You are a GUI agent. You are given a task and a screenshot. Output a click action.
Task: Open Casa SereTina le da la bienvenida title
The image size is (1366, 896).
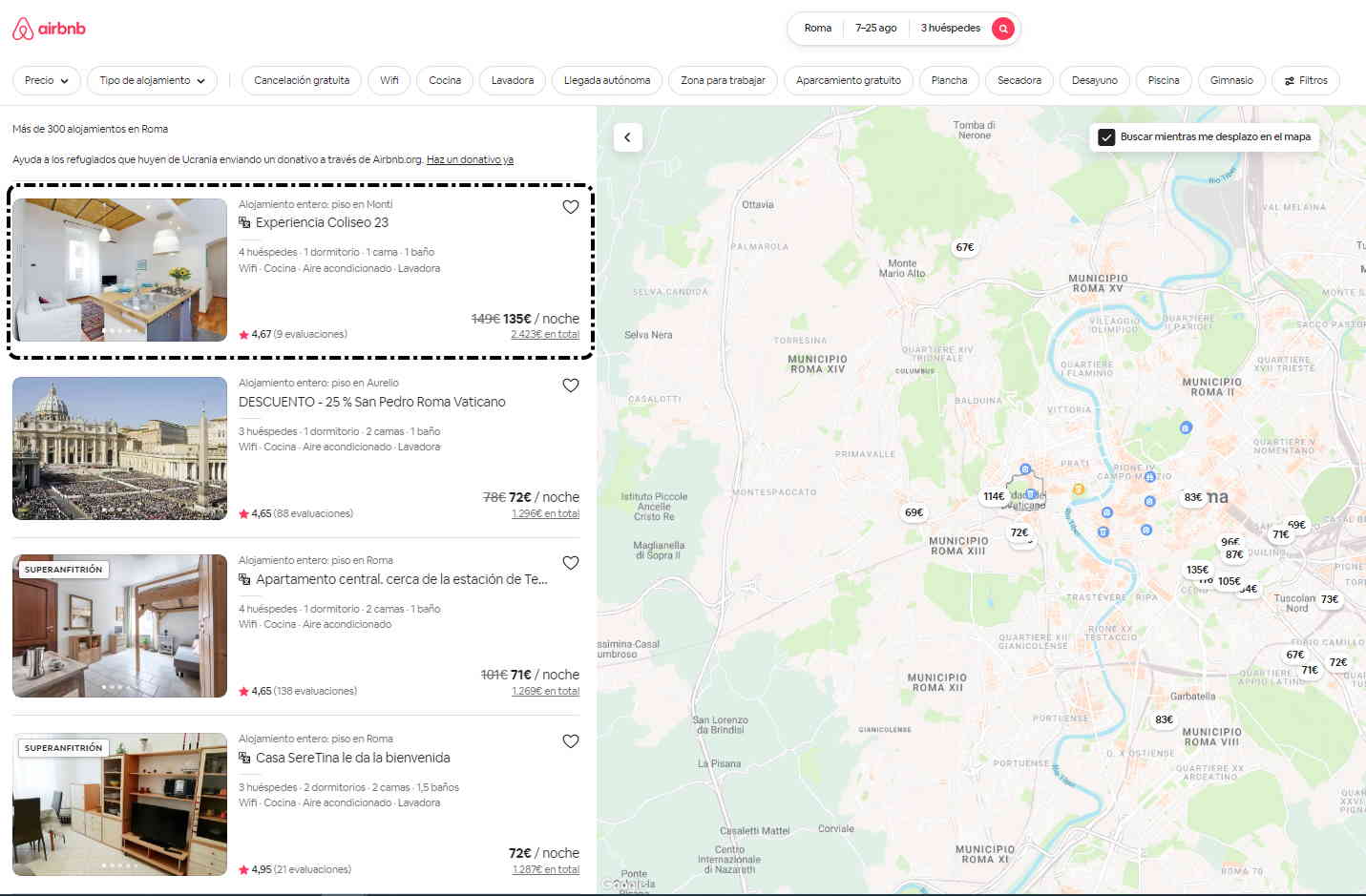(x=353, y=758)
